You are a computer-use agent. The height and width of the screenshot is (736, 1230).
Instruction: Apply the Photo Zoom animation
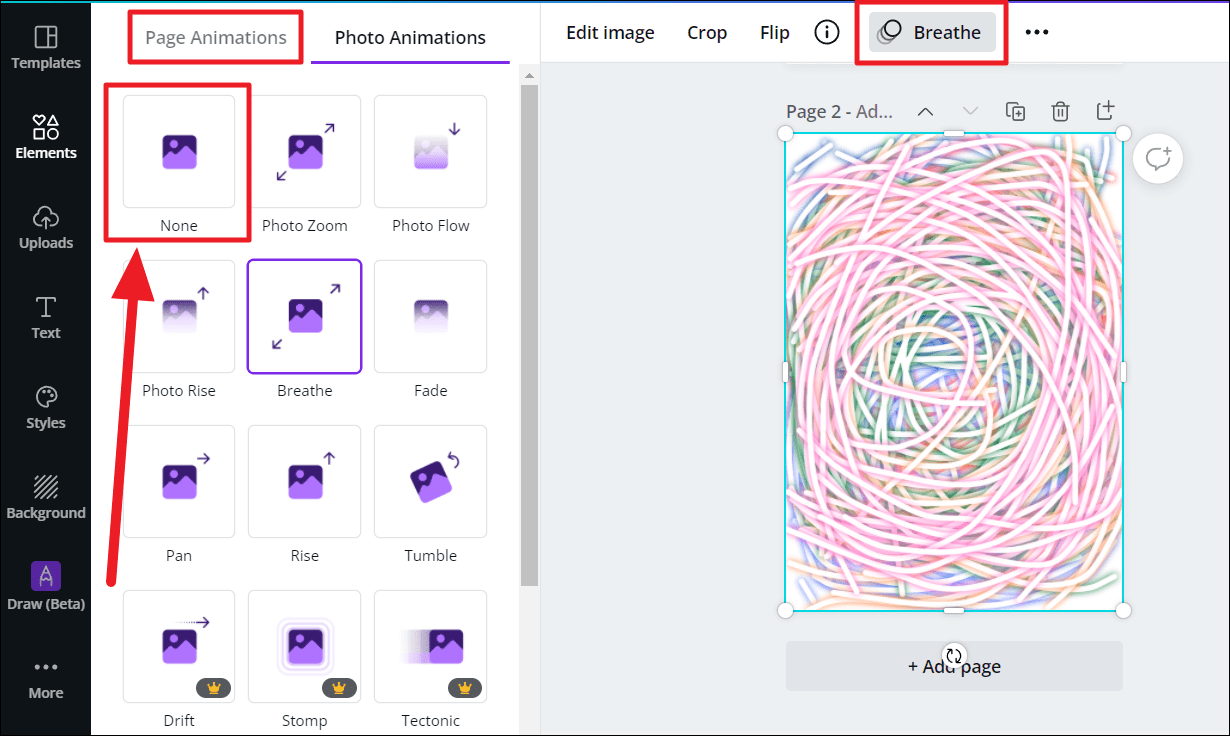point(304,152)
